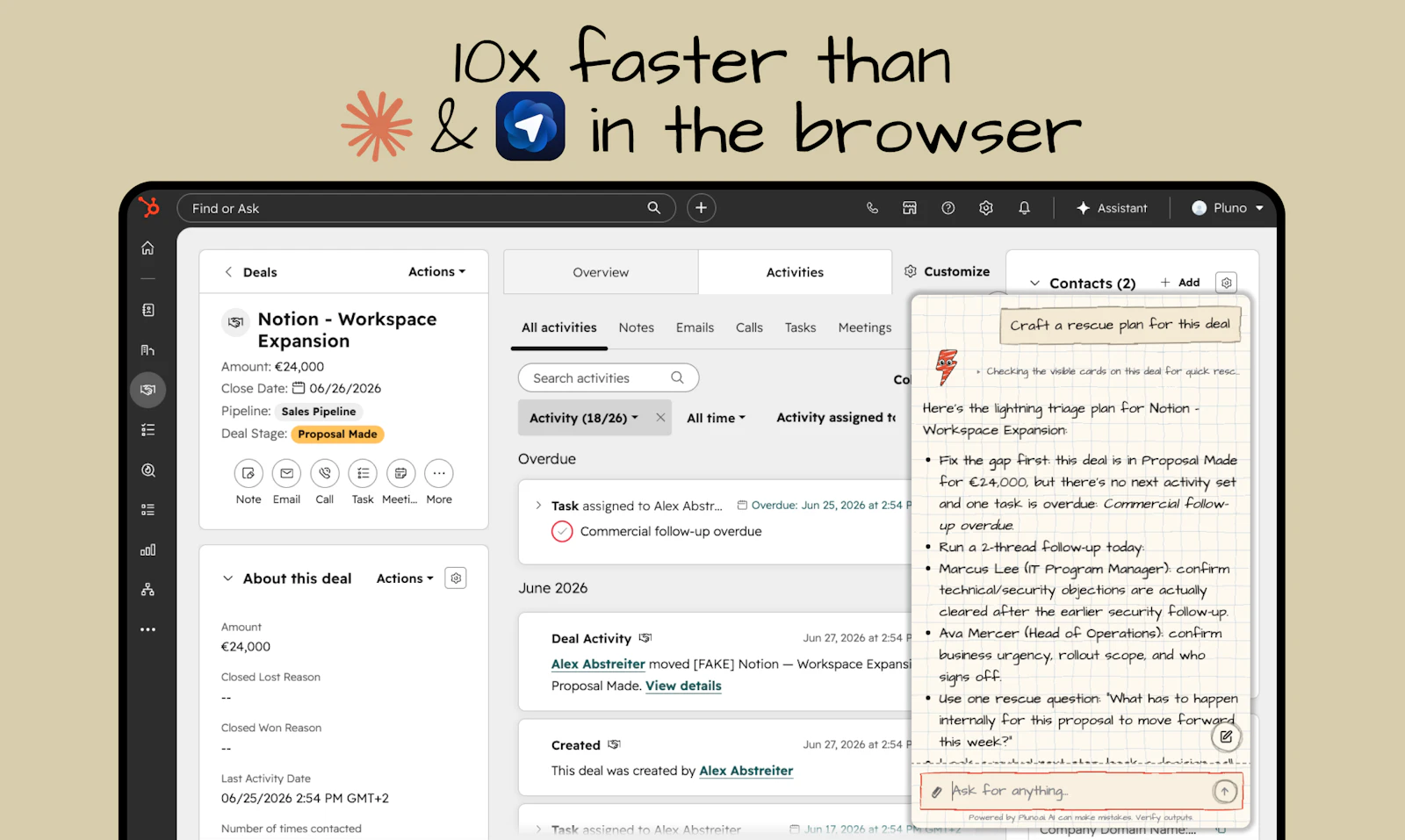This screenshot has width=1405, height=840.
Task: Click the HubSpot sprocket logo
Action: [149, 207]
